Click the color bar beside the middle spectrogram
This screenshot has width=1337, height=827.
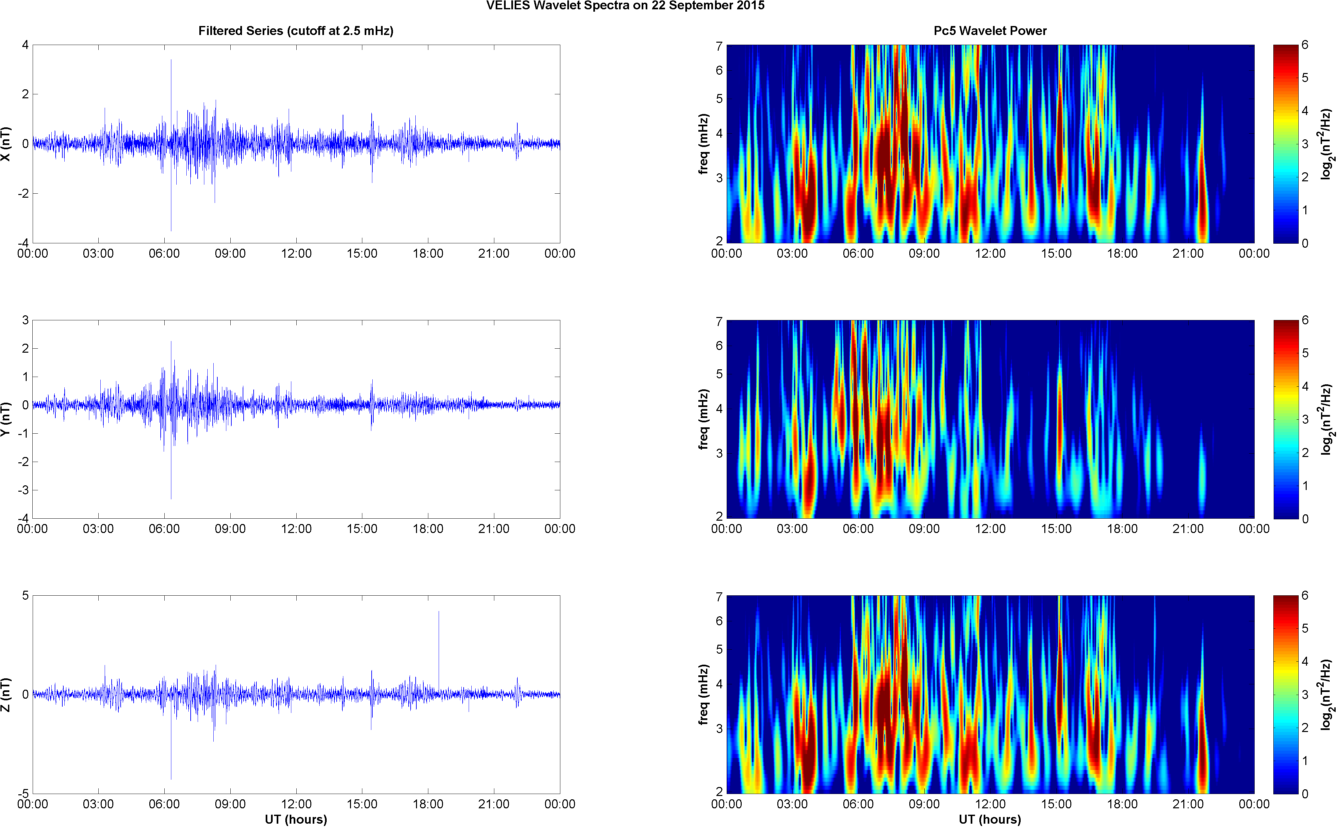[1285, 418]
